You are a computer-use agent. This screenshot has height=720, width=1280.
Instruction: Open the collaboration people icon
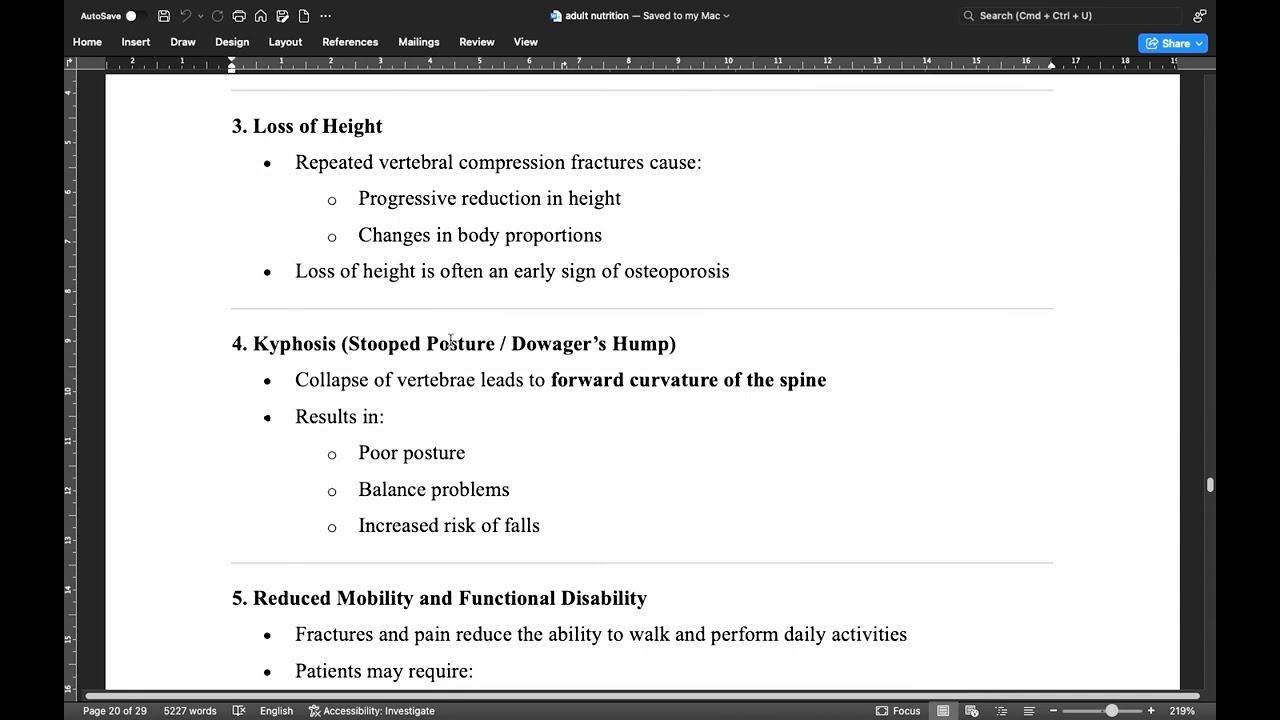[1199, 16]
